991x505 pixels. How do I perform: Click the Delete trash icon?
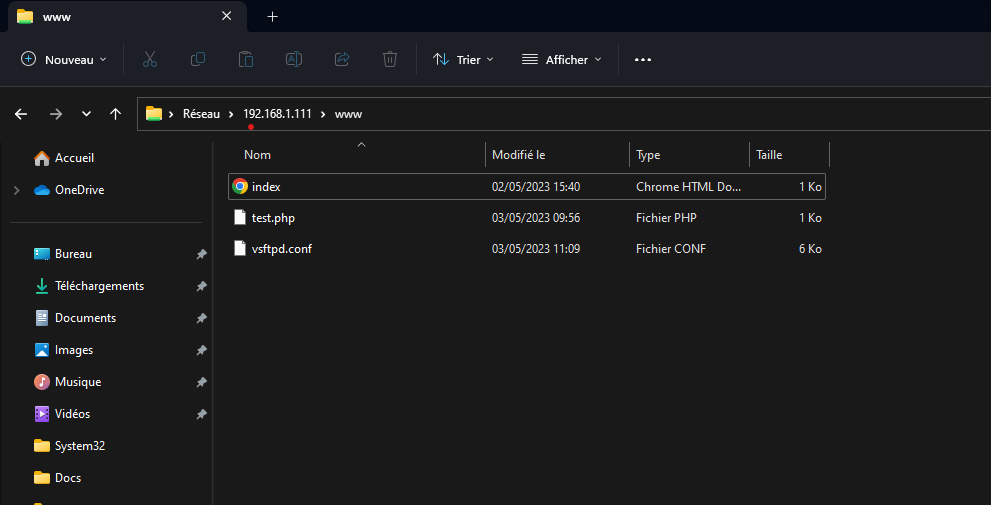pyautogui.click(x=390, y=59)
